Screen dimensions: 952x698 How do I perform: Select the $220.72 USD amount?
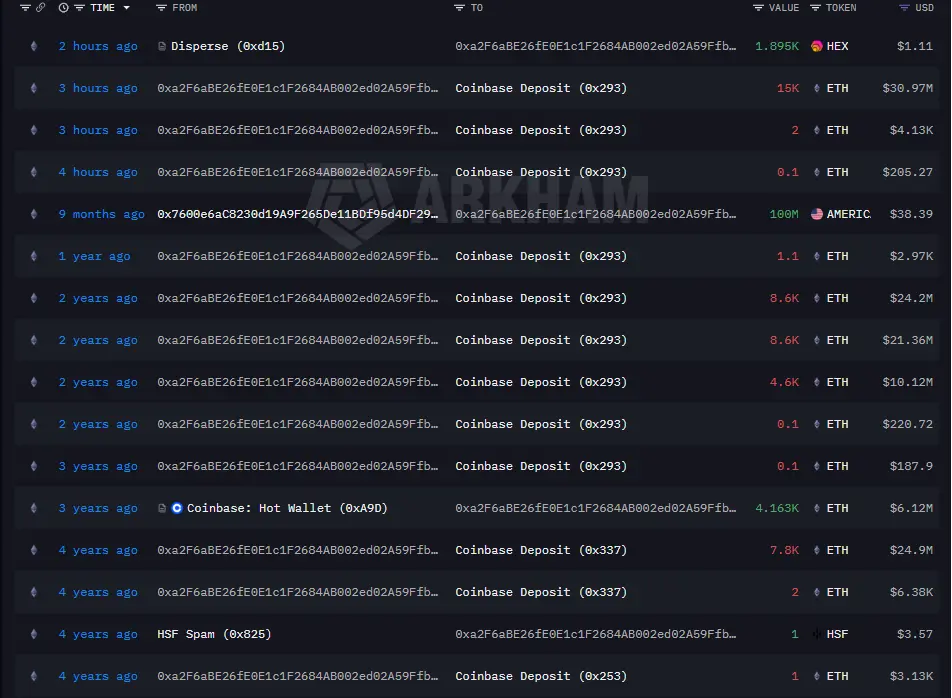[907, 424]
